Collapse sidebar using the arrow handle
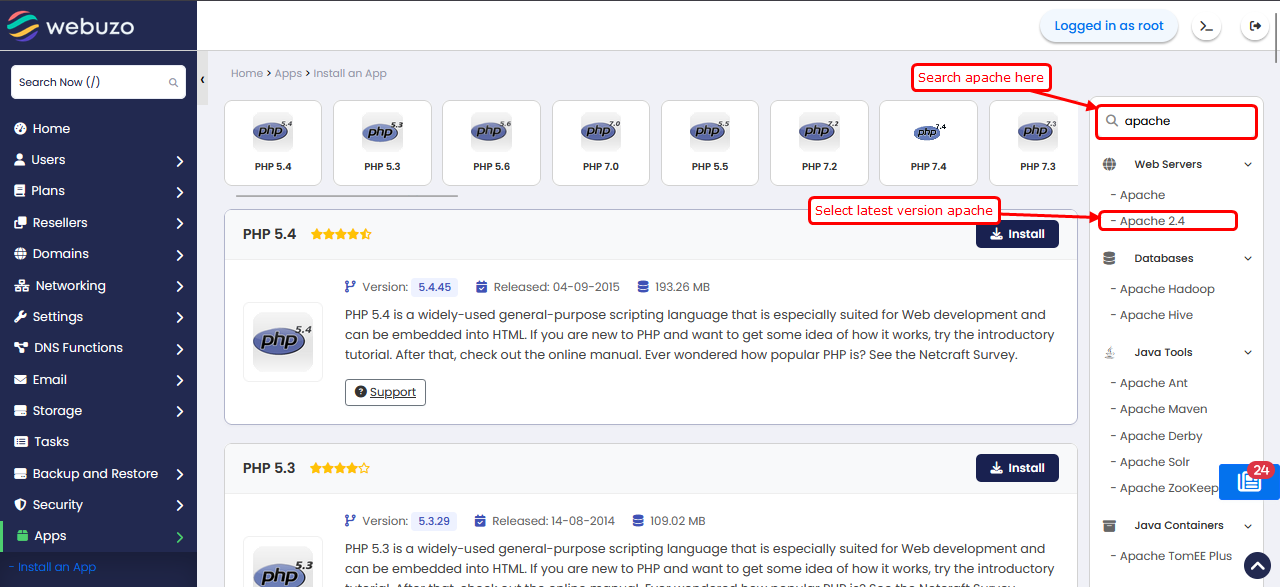 point(203,79)
